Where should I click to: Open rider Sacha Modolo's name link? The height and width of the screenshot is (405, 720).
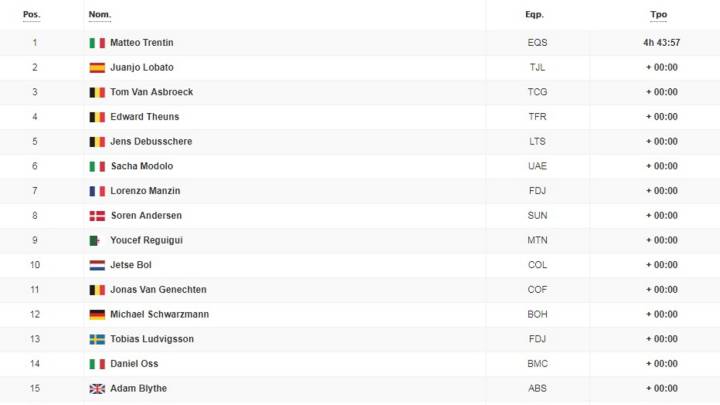(x=142, y=166)
